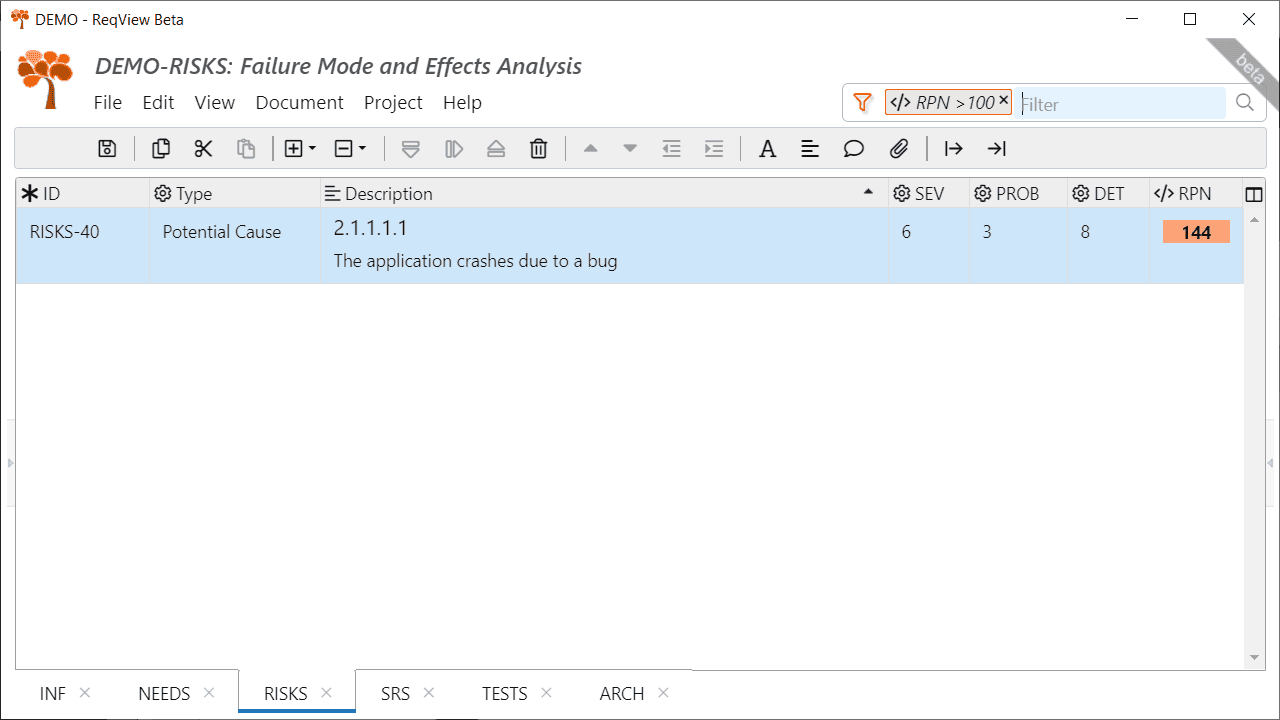This screenshot has height=720, width=1280.
Task: Sort by the Description column header
Action: pyautogui.click(x=604, y=194)
